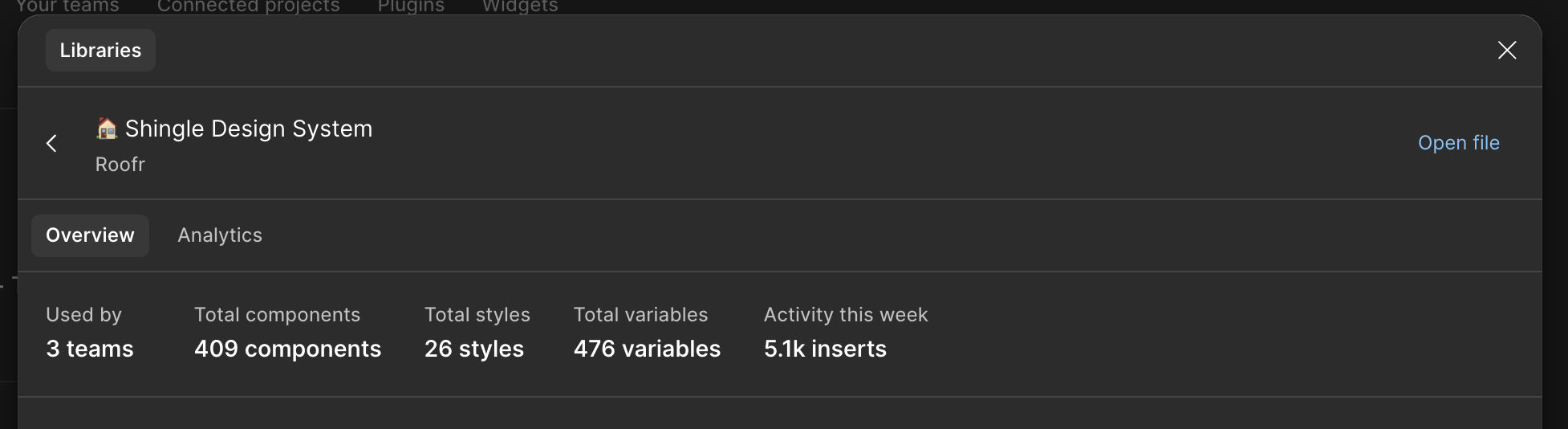The height and width of the screenshot is (429, 1568).
Task: Open the Shingle Design System file
Action: 1458,143
